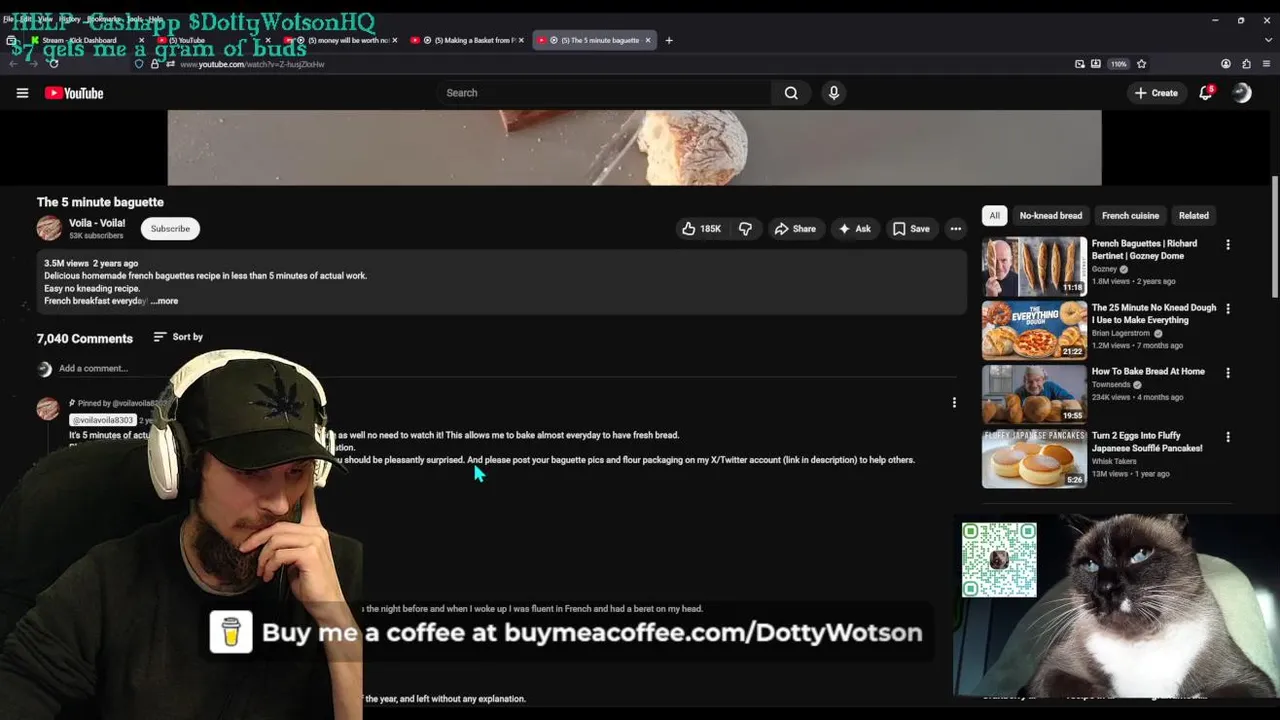Image resolution: width=1280 pixels, height=720 pixels.
Task: Dislike the 5 minute baguette video
Action: point(745,229)
